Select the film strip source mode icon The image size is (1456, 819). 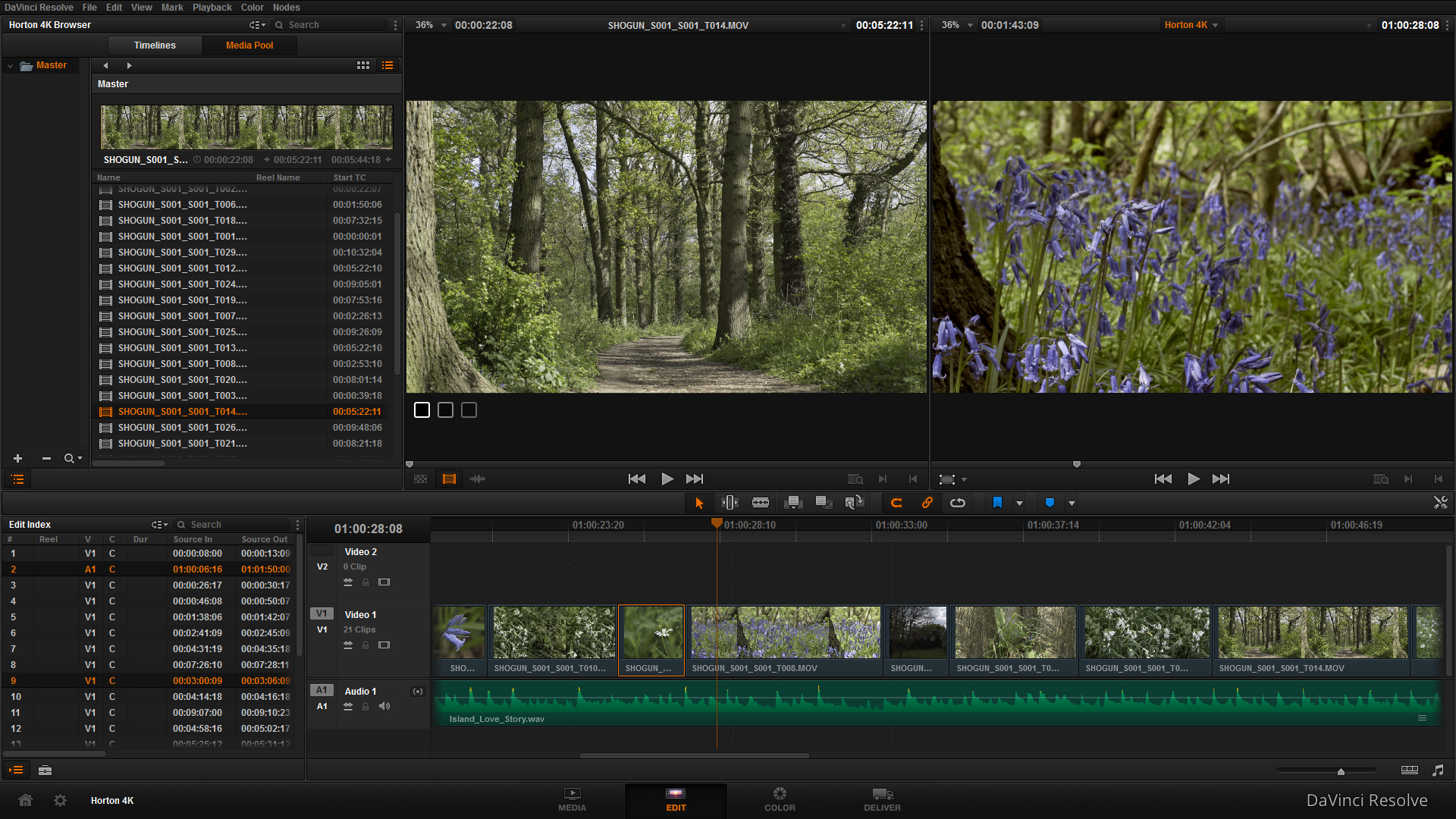(449, 479)
